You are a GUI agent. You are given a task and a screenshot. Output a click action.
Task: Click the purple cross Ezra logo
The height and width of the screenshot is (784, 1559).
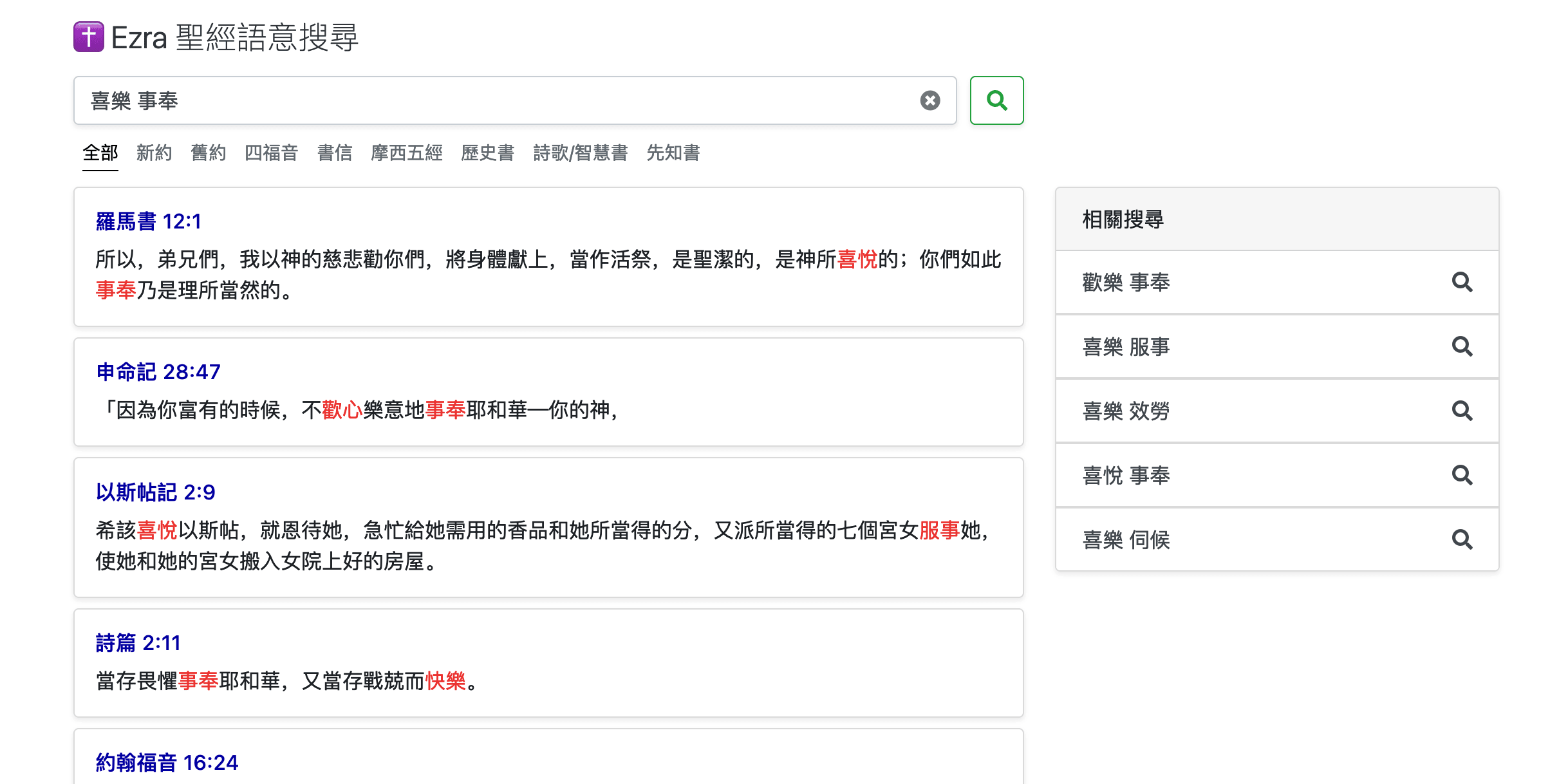[89, 37]
